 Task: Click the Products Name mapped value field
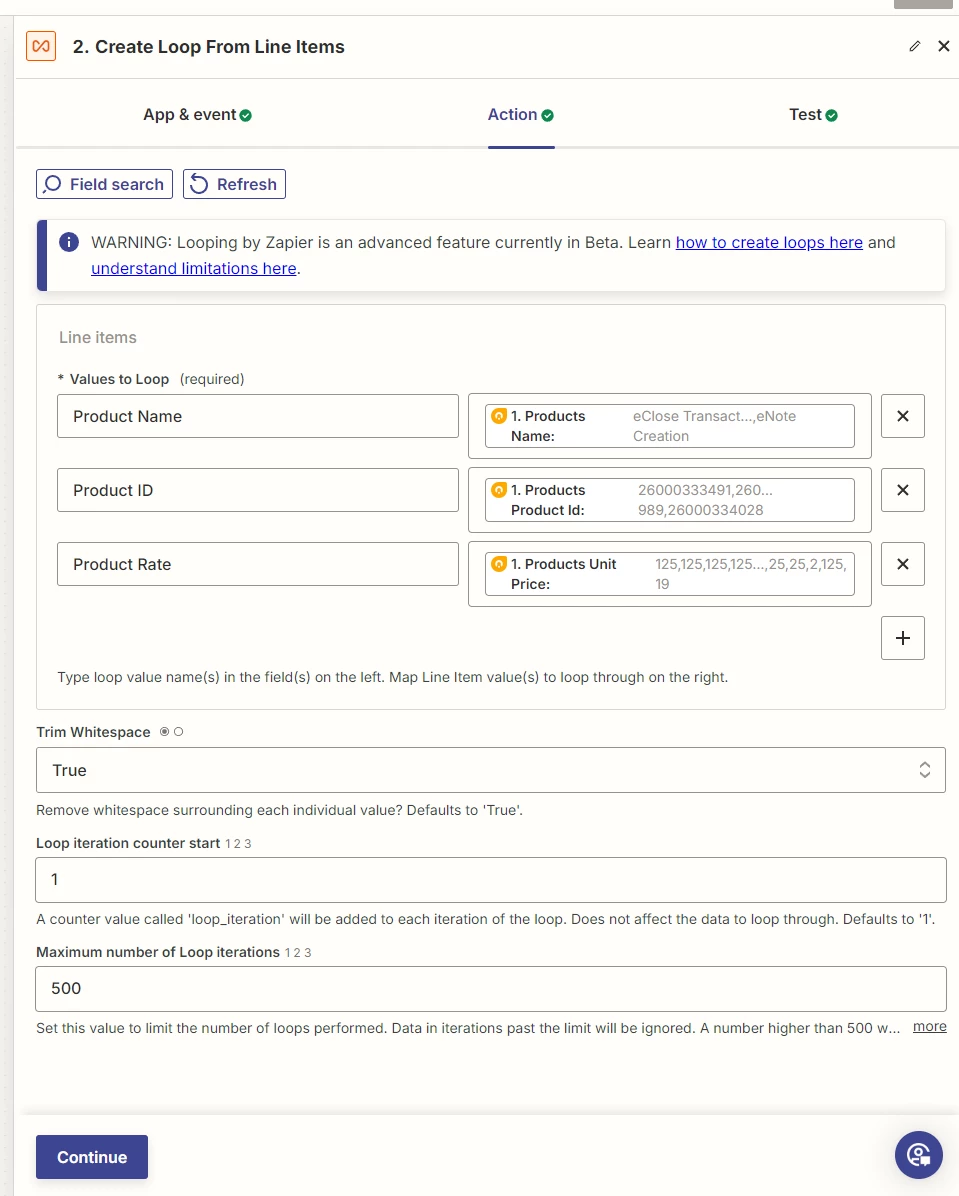coord(670,426)
